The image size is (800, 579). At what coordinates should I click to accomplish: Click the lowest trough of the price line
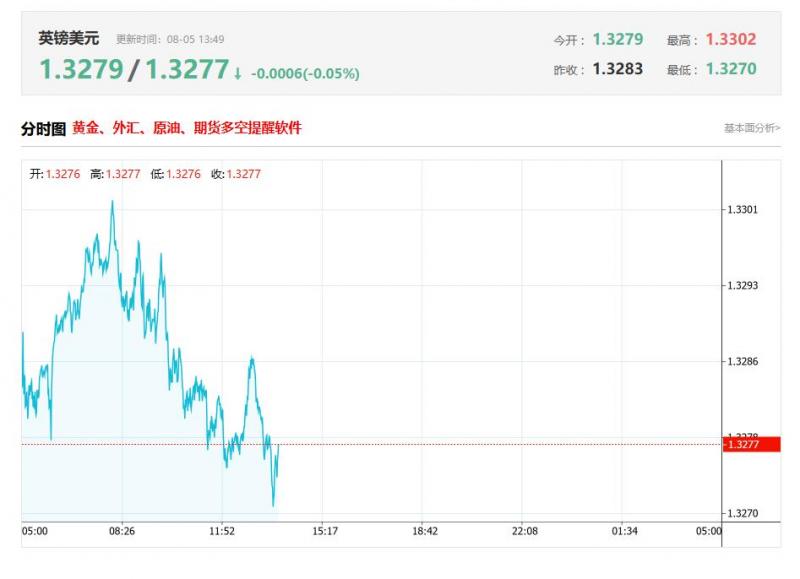click(273, 505)
